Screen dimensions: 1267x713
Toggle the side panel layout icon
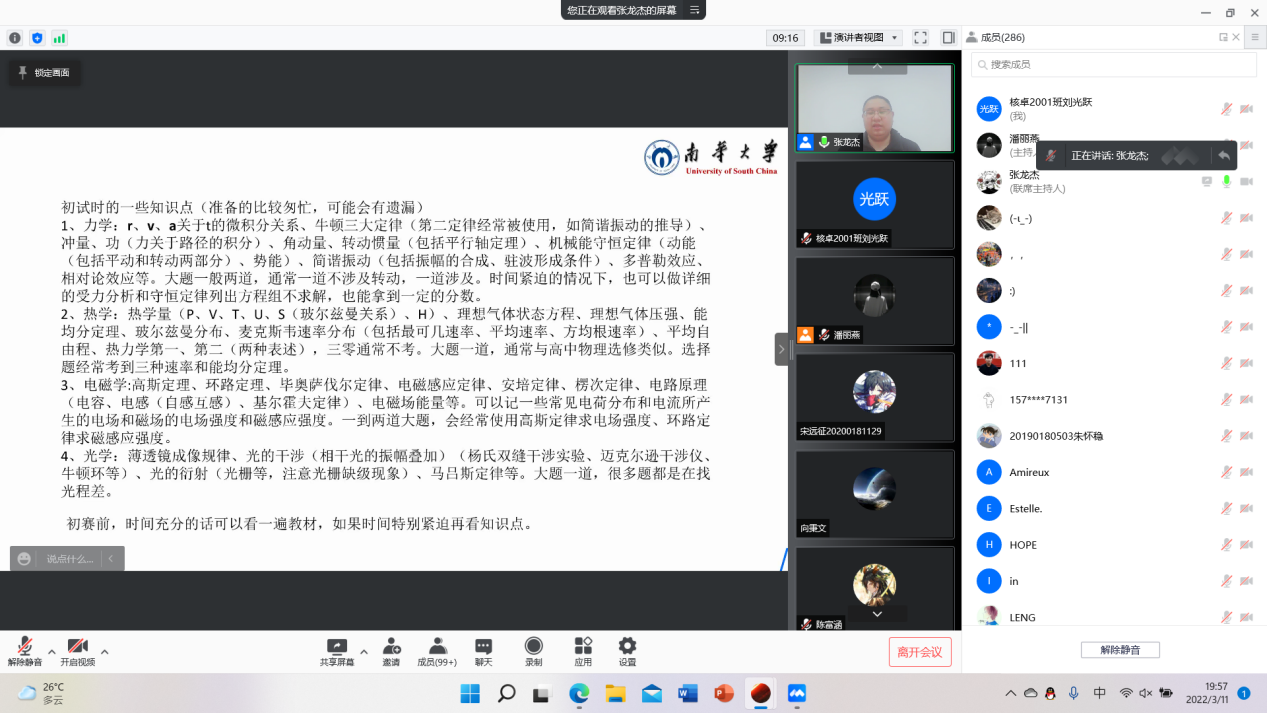946,38
